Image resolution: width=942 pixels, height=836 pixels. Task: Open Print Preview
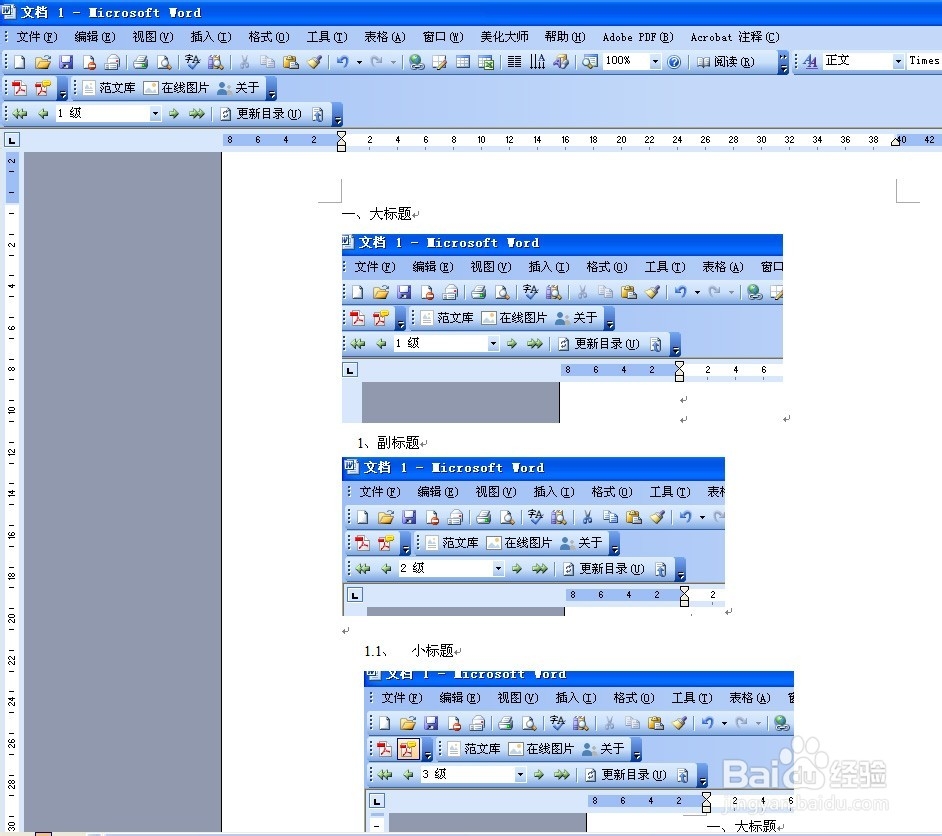coord(163,62)
